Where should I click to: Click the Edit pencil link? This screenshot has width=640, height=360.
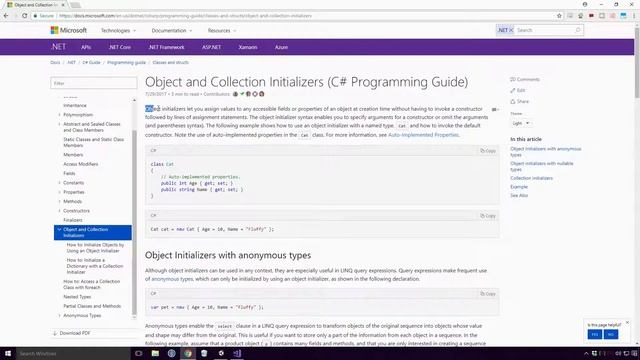518,90
